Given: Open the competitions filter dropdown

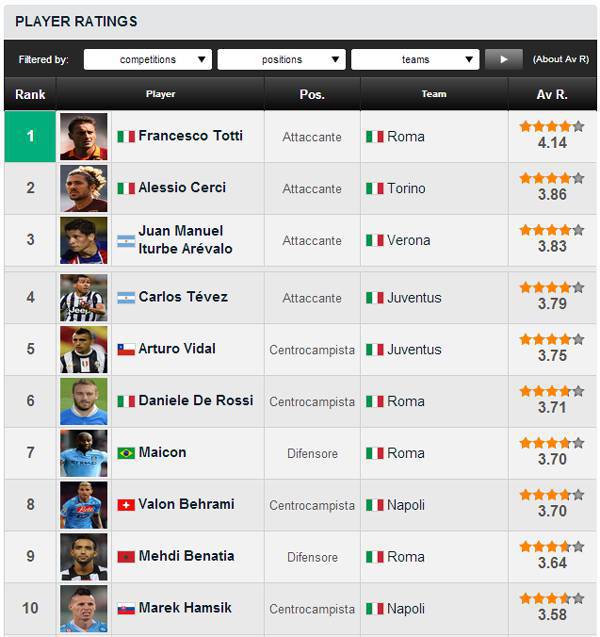Looking at the screenshot, I should [148, 60].
